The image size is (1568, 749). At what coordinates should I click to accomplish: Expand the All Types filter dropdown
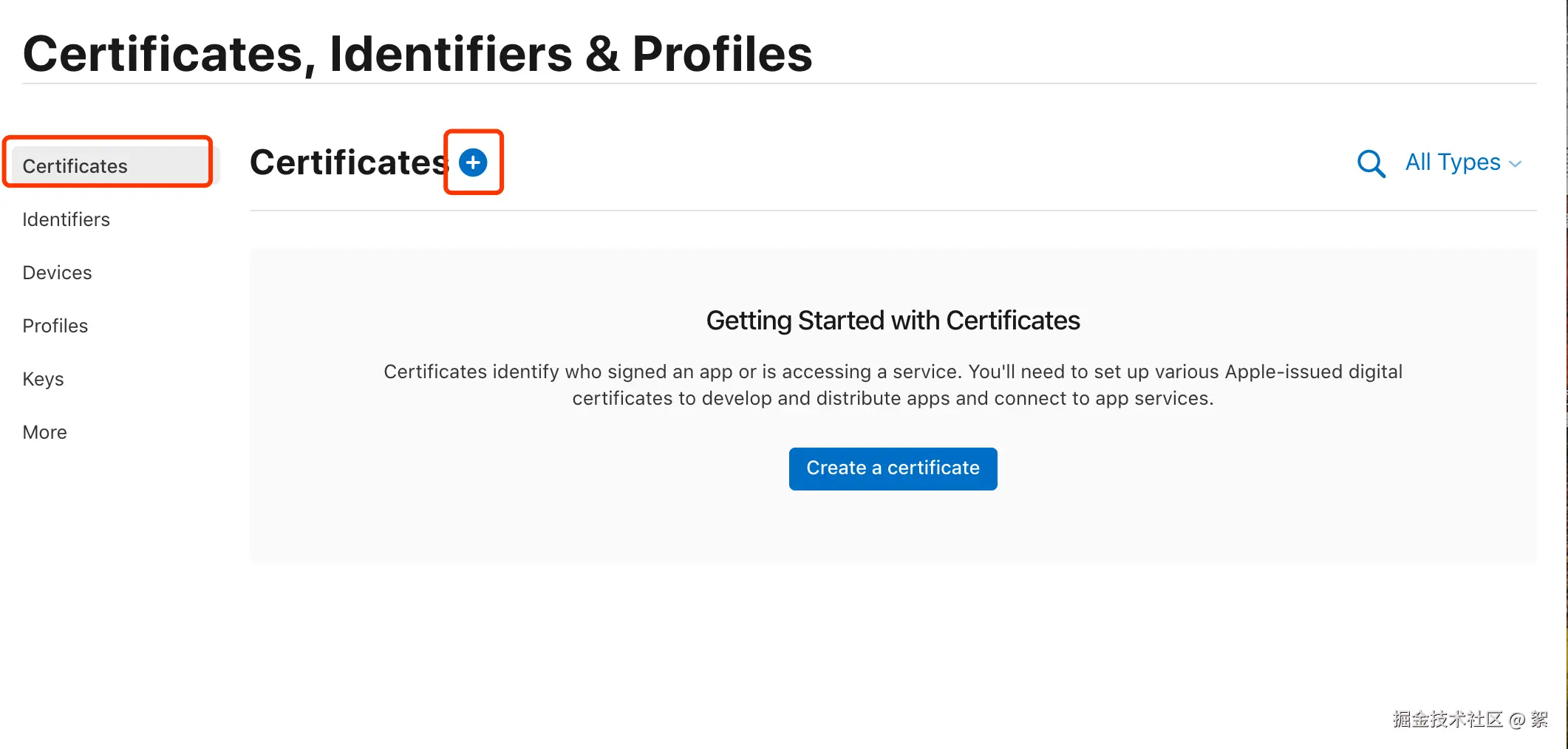1453,163
